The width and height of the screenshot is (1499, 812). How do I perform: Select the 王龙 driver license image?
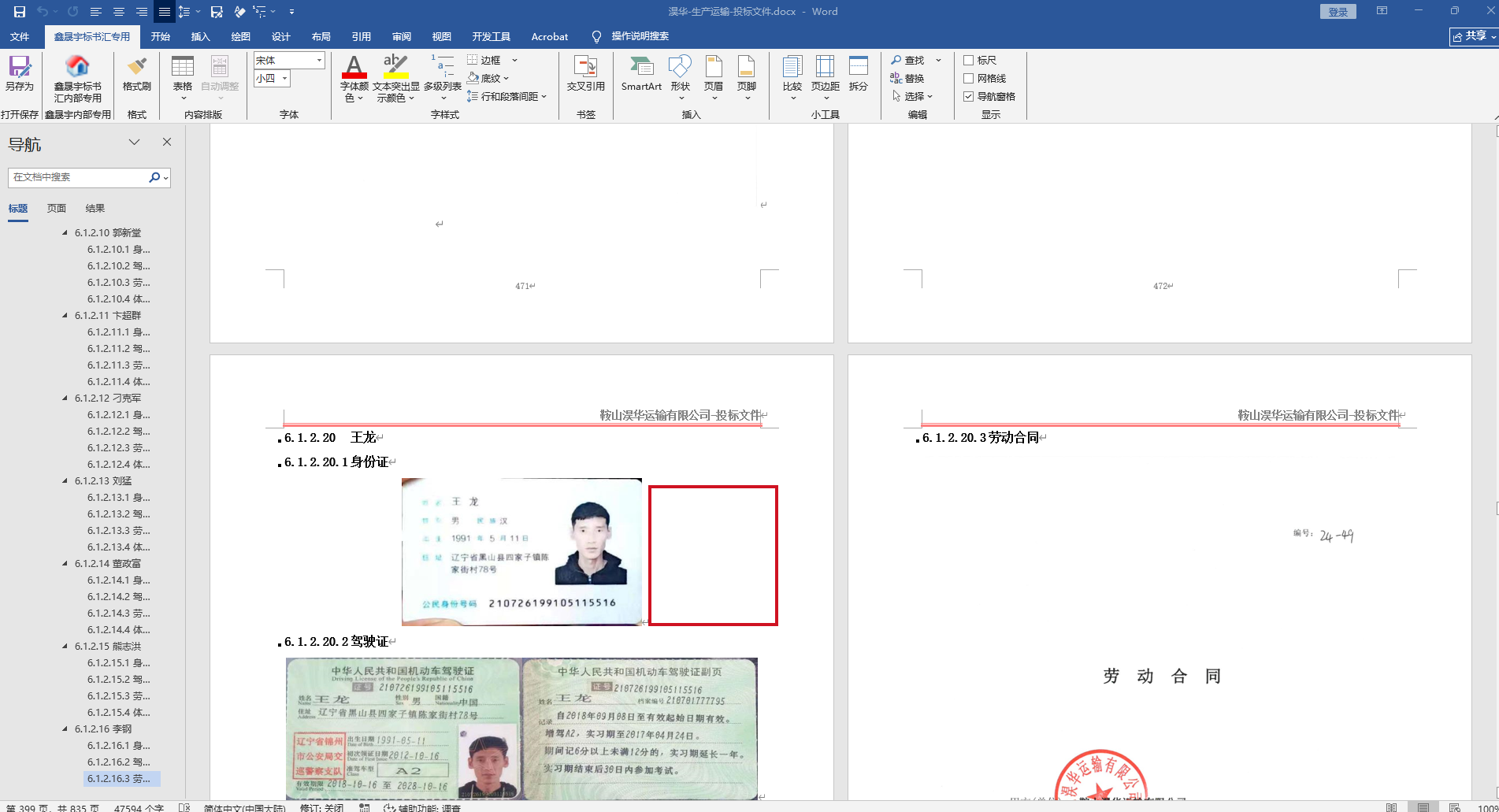[521, 729]
